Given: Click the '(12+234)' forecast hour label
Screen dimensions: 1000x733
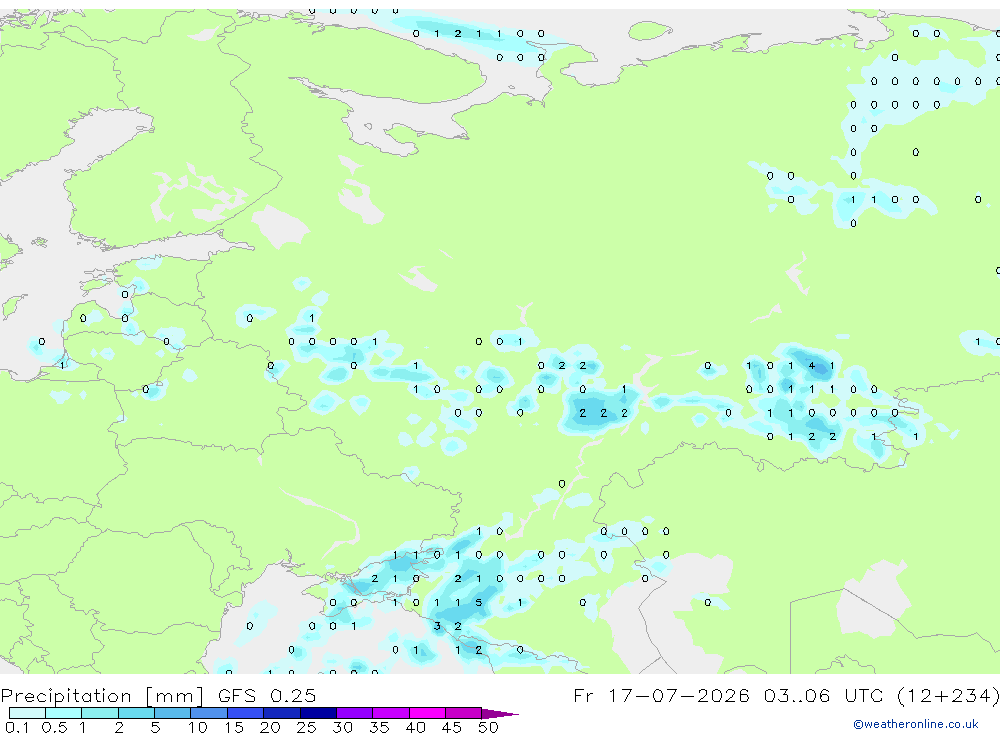Looking at the screenshot, I should click(x=948, y=695).
